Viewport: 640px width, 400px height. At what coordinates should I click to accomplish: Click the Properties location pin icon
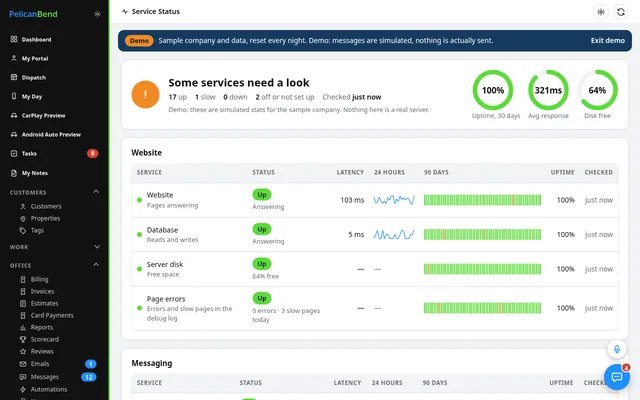(x=23, y=218)
